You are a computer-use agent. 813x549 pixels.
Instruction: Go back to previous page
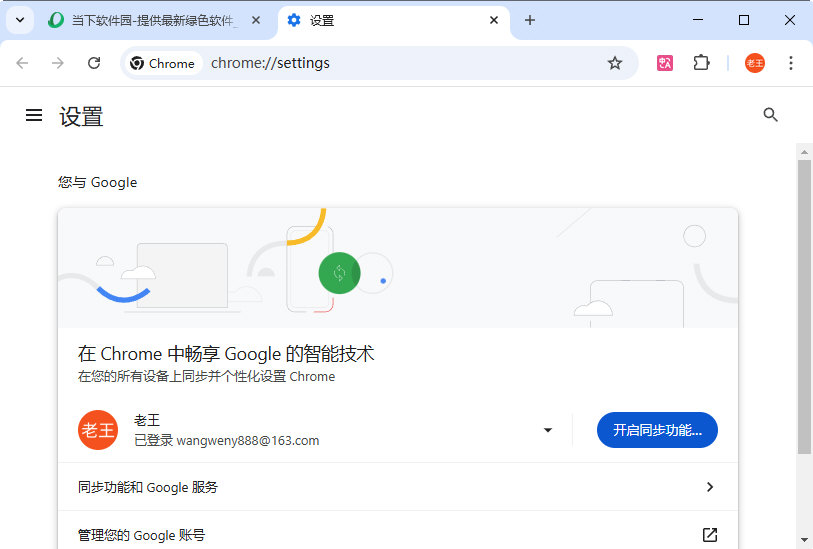pyautogui.click(x=22, y=63)
